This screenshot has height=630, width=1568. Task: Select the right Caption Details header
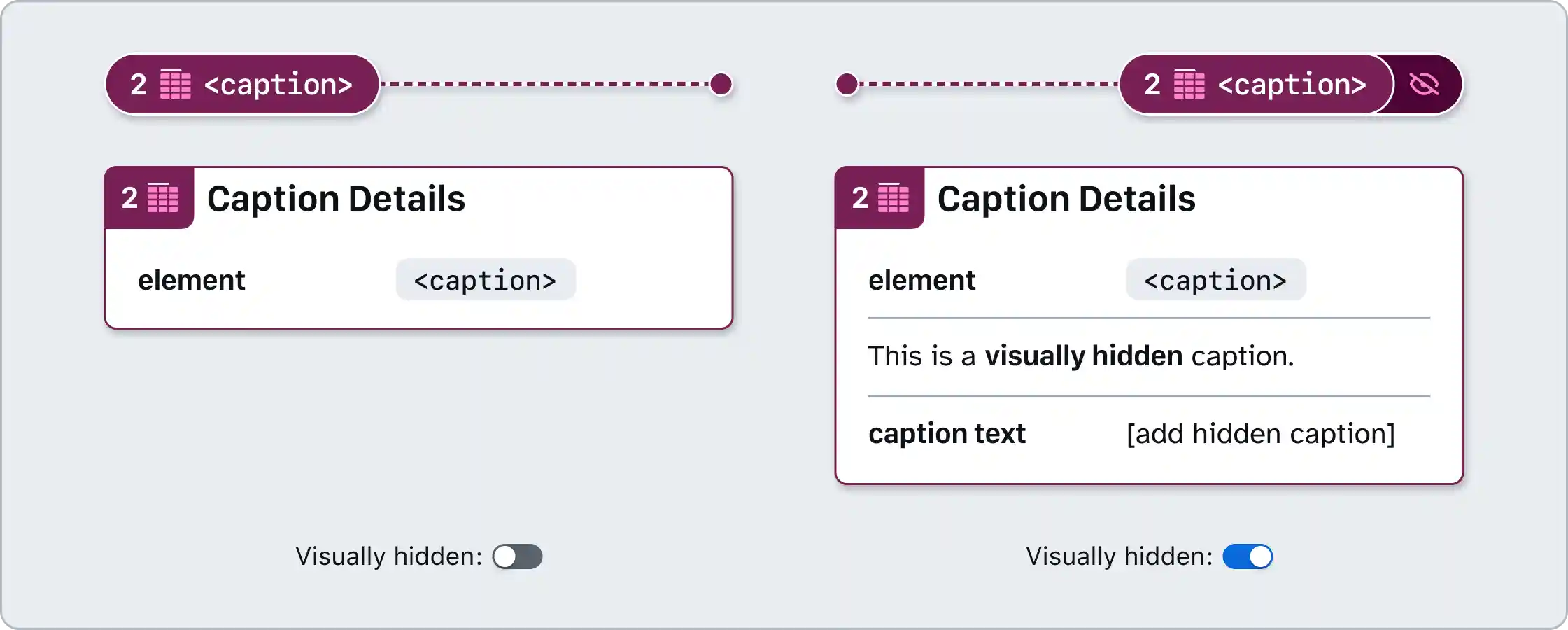1067,198
